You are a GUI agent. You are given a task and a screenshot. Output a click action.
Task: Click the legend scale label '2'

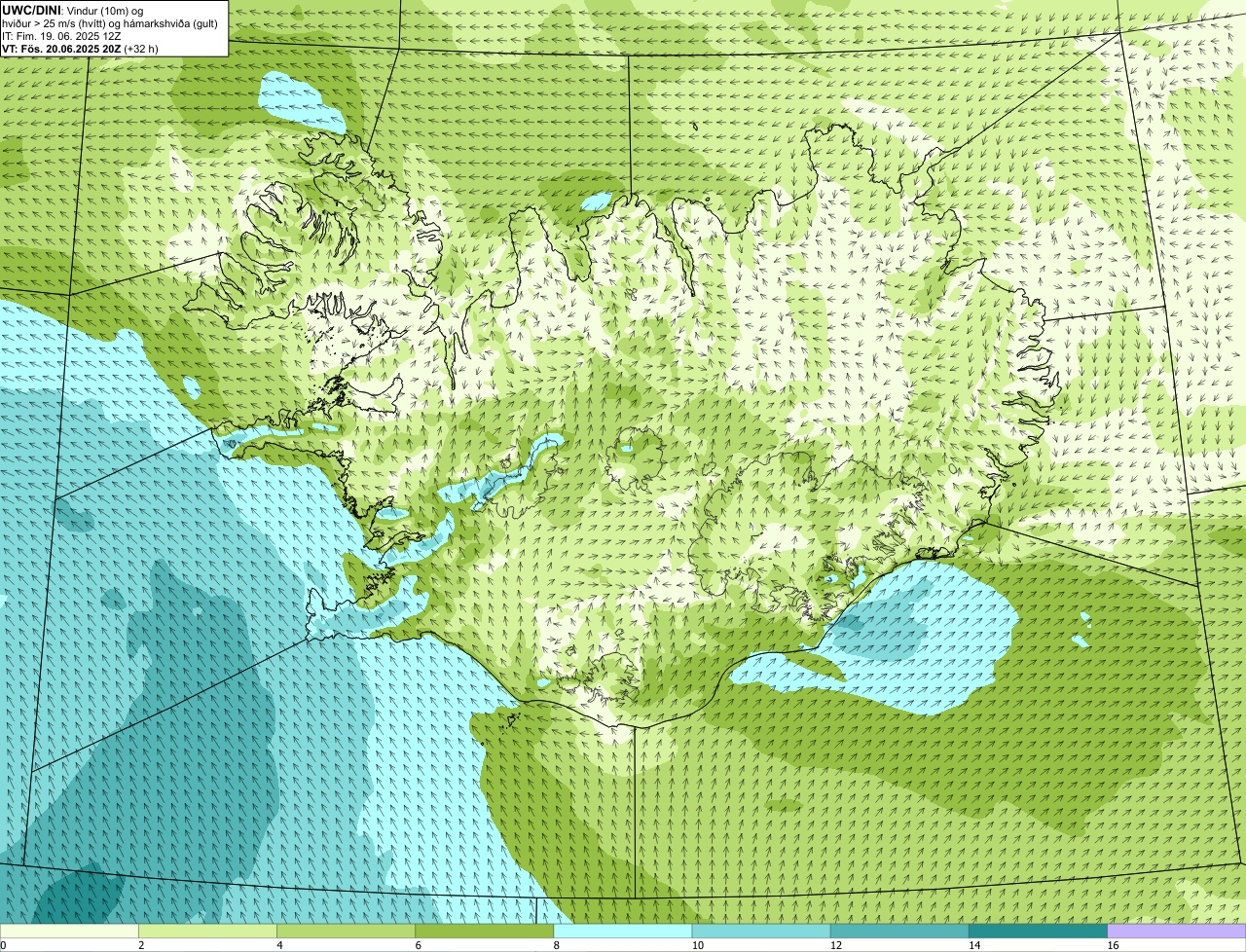click(141, 945)
